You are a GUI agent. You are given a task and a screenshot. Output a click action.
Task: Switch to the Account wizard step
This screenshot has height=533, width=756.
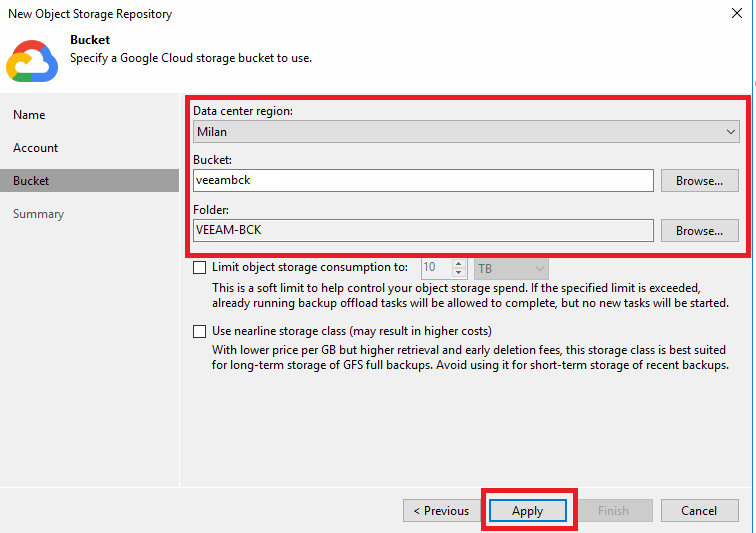tap(35, 148)
